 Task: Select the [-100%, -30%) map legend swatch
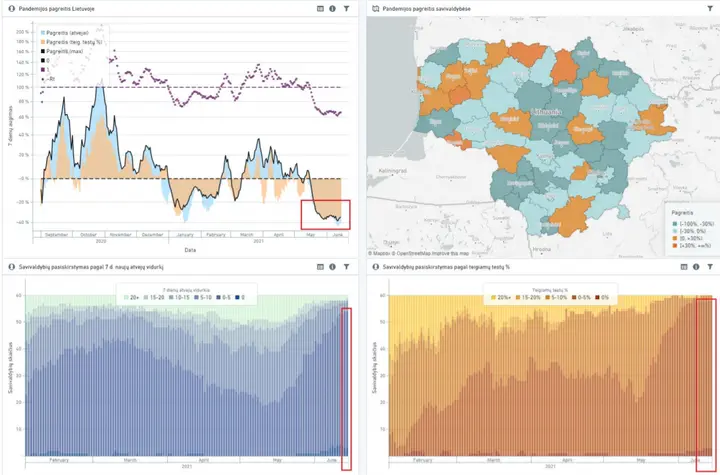(x=674, y=224)
